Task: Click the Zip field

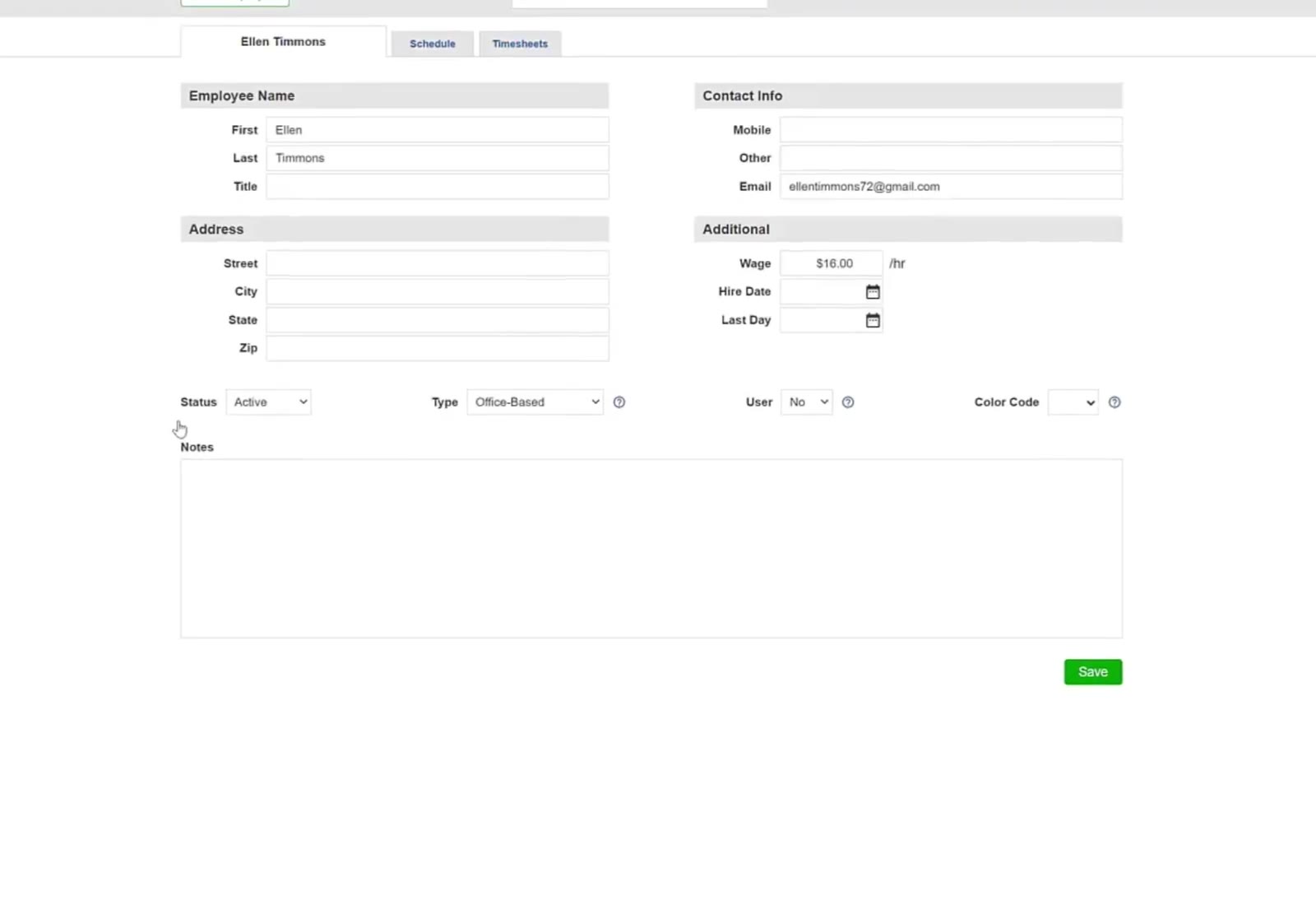Action: coord(438,348)
